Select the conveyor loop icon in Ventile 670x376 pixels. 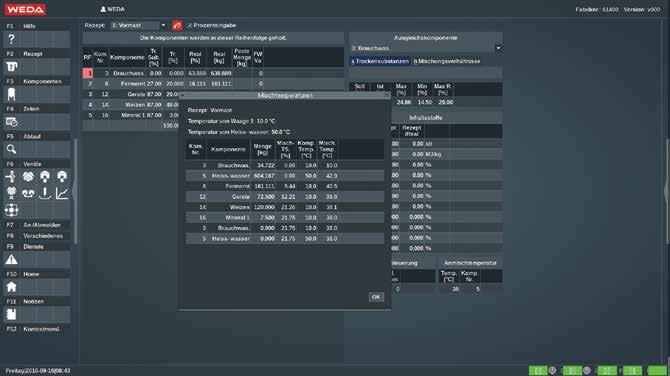click(x=28, y=193)
